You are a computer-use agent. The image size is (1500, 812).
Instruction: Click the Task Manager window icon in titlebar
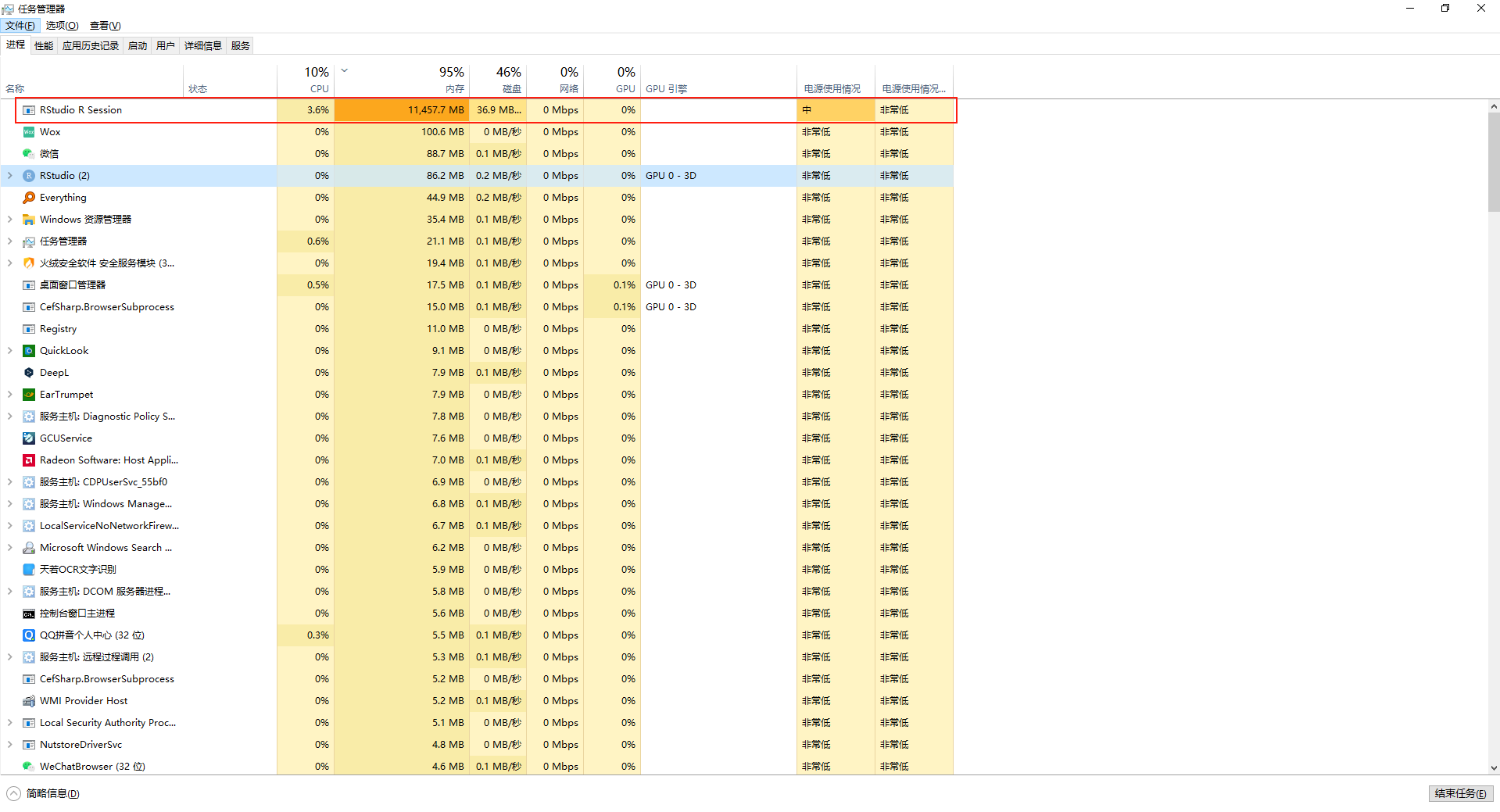coord(8,8)
